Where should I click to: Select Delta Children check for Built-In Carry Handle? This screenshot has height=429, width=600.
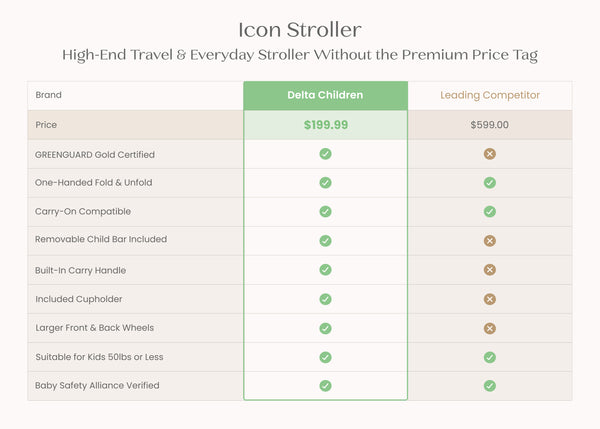pyautogui.click(x=325, y=270)
